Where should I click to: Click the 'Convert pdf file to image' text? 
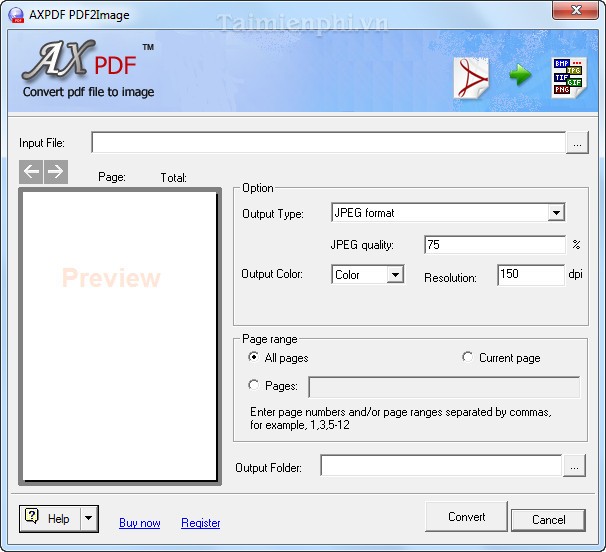point(89,92)
